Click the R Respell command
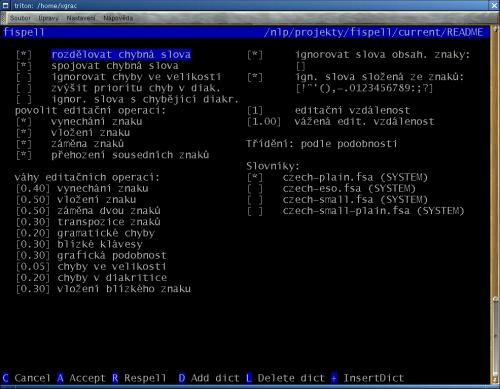Screen dimensions: 500x389 click(139, 378)
